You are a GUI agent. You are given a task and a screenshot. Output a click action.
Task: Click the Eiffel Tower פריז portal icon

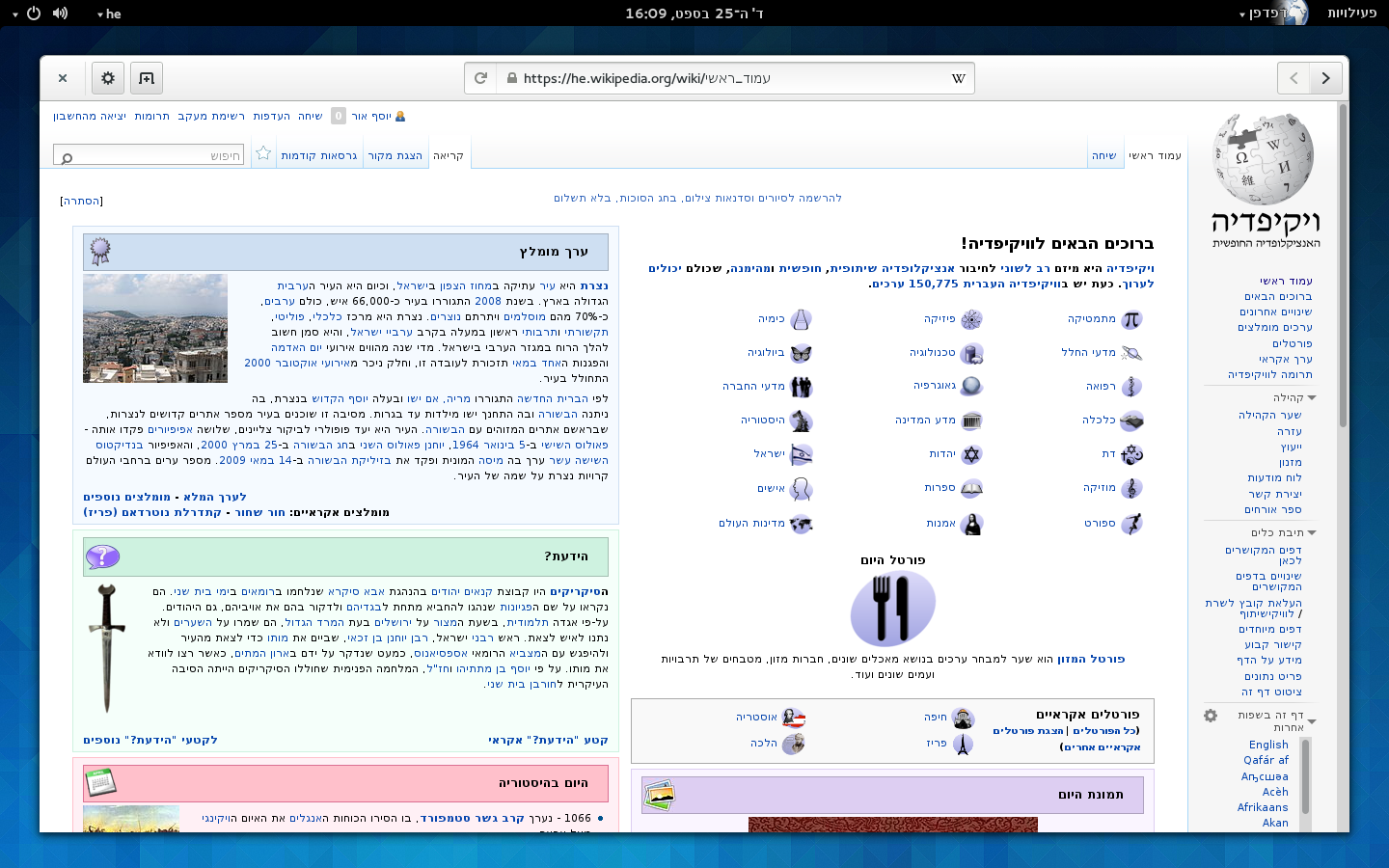(963, 744)
